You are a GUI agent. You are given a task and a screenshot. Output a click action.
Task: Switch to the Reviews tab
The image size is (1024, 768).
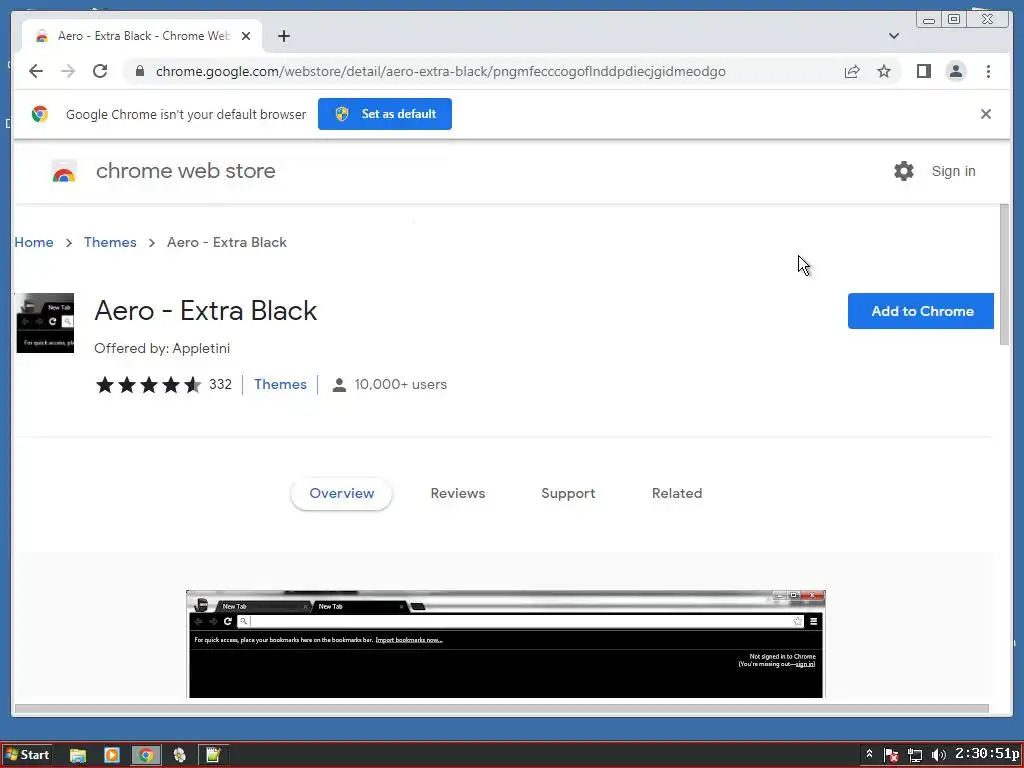pos(457,493)
